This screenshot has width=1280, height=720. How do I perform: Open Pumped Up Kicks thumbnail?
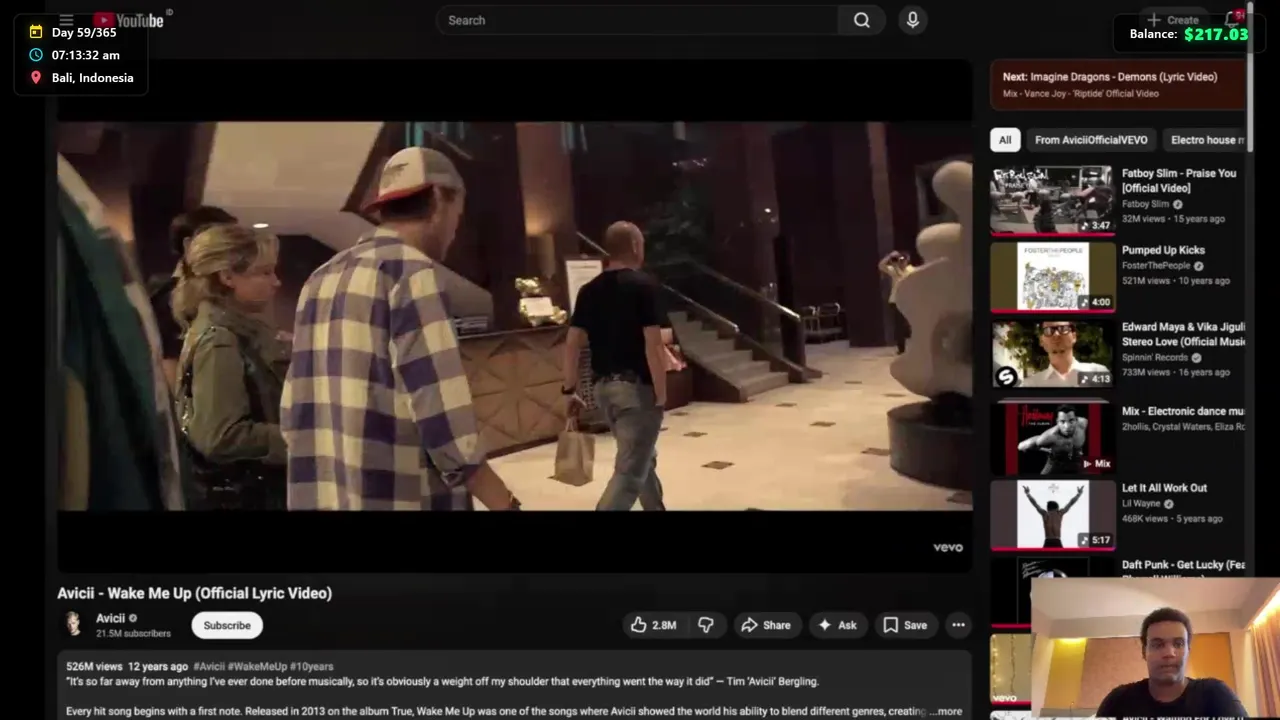pos(1052,276)
